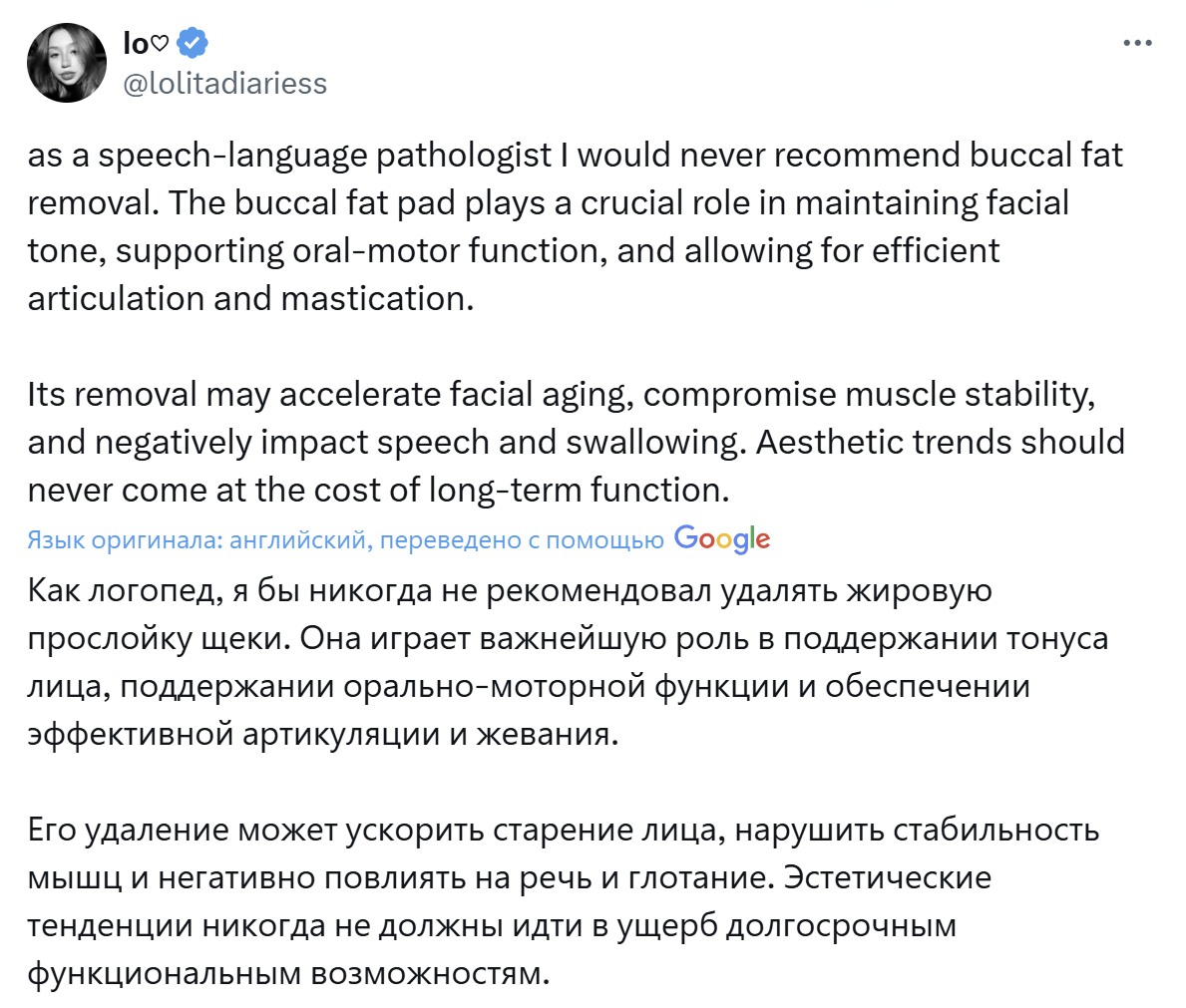Viewport: 1186px width, 1008px height.
Task: Click the line 'never come at the cost'
Action: (378, 490)
